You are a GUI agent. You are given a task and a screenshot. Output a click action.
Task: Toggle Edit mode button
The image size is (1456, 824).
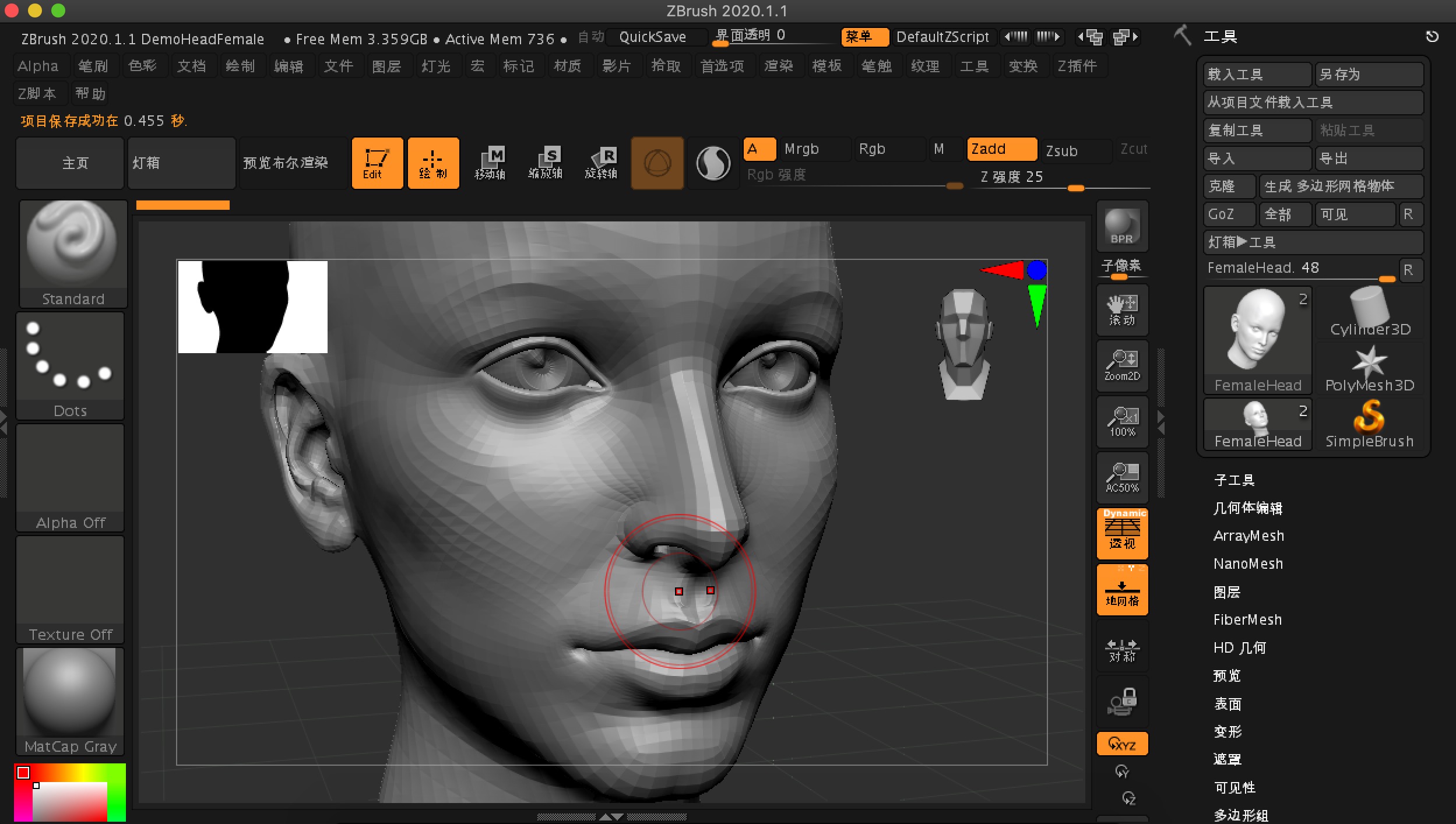point(377,163)
